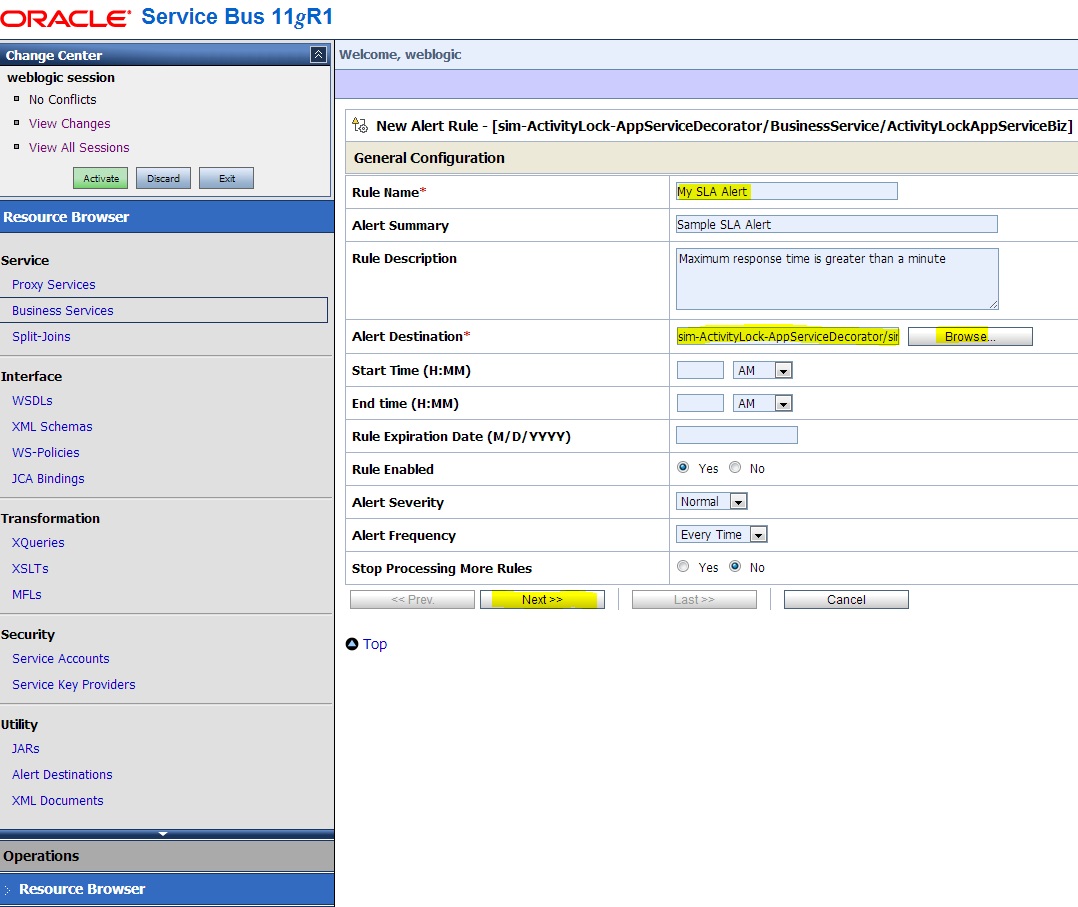Open Service Key Providers
Image resolution: width=1078 pixels, height=907 pixels.
click(74, 686)
